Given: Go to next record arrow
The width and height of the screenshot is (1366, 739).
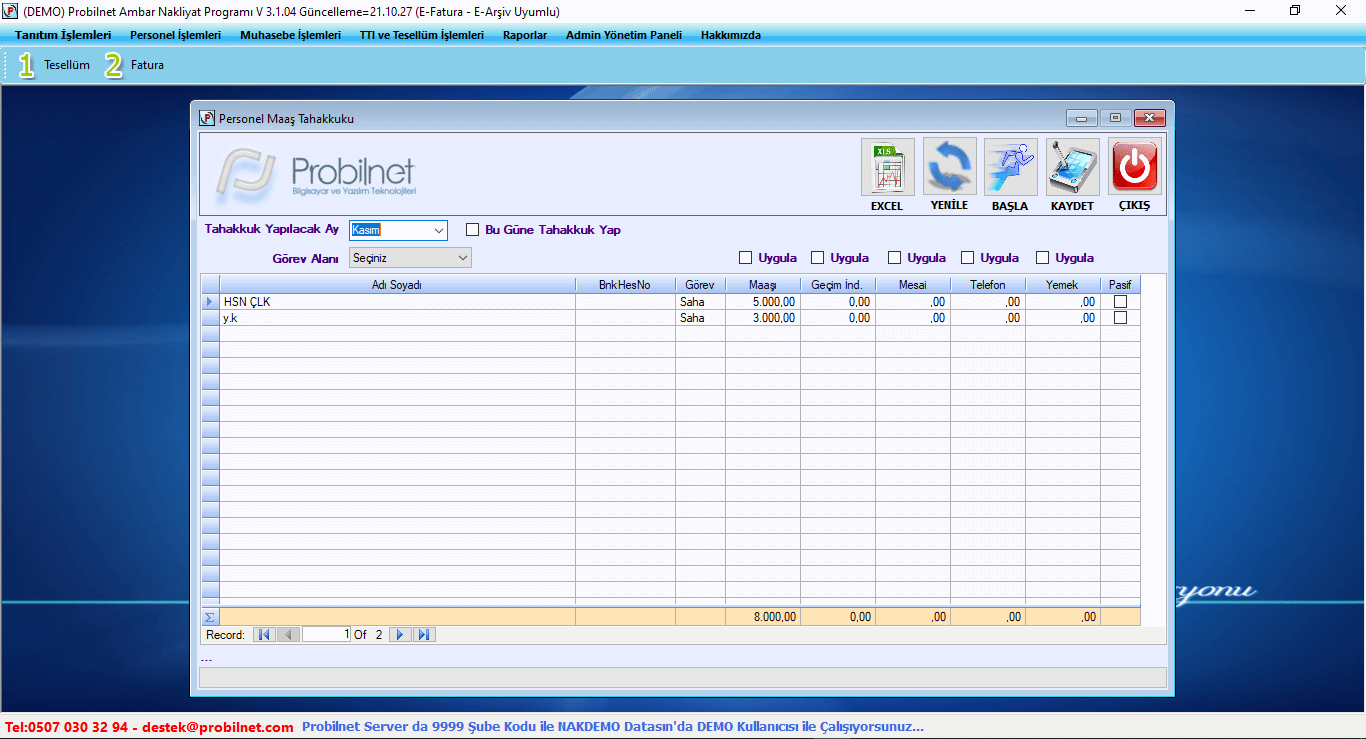Looking at the screenshot, I should (400, 635).
